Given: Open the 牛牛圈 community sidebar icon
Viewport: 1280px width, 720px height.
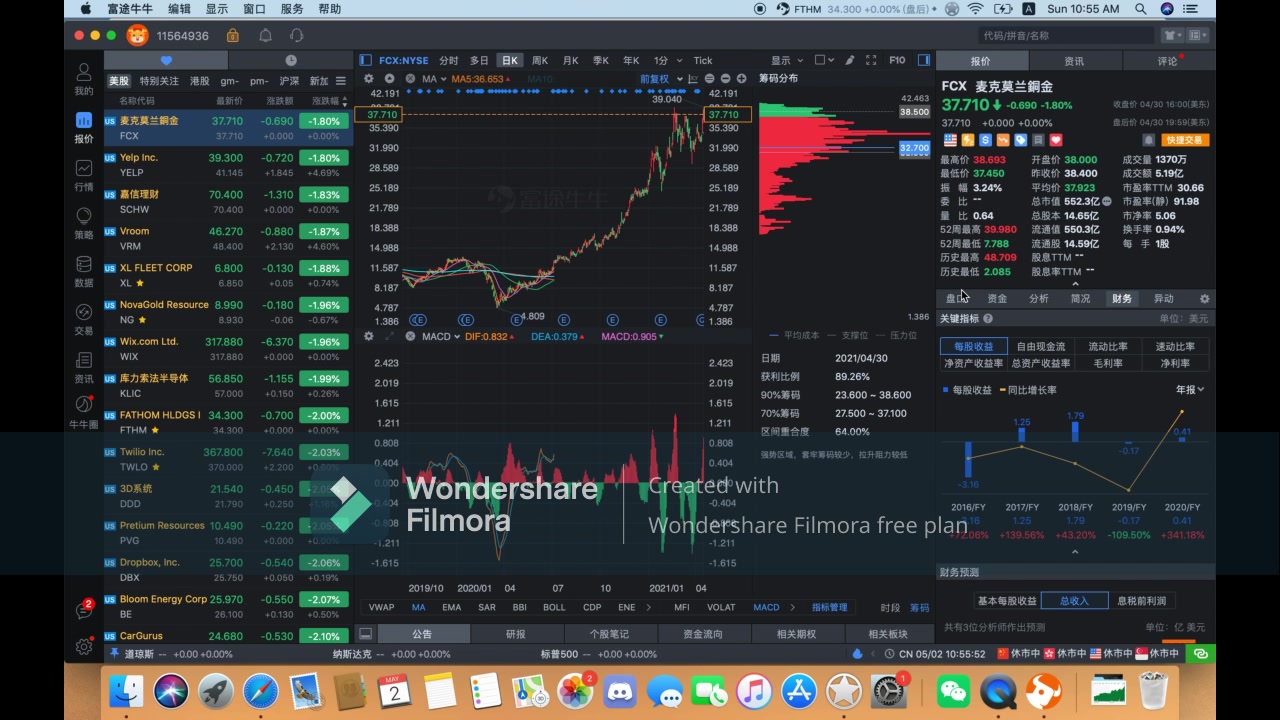Looking at the screenshot, I should pyautogui.click(x=84, y=413).
